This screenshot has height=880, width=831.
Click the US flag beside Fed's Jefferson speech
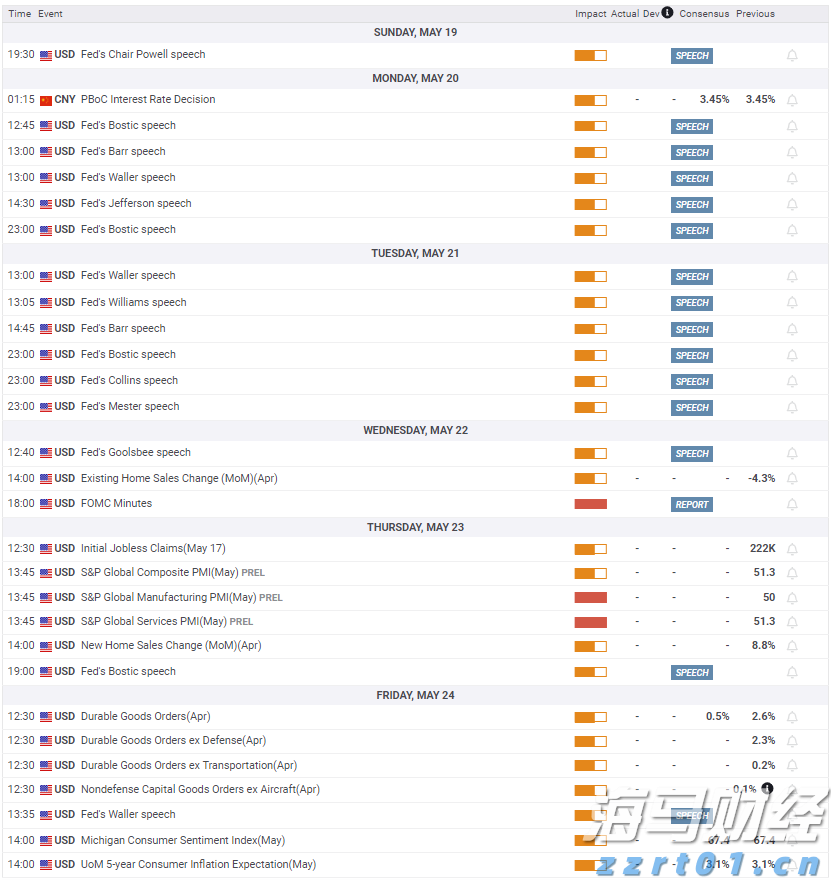[46, 204]
